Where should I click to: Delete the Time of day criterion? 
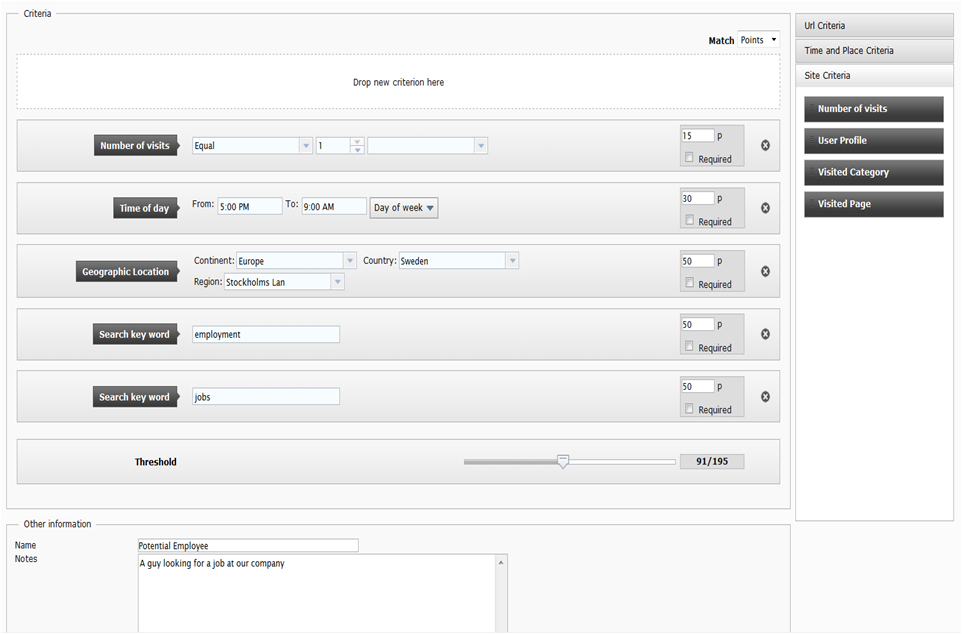[x=765, y=208]
